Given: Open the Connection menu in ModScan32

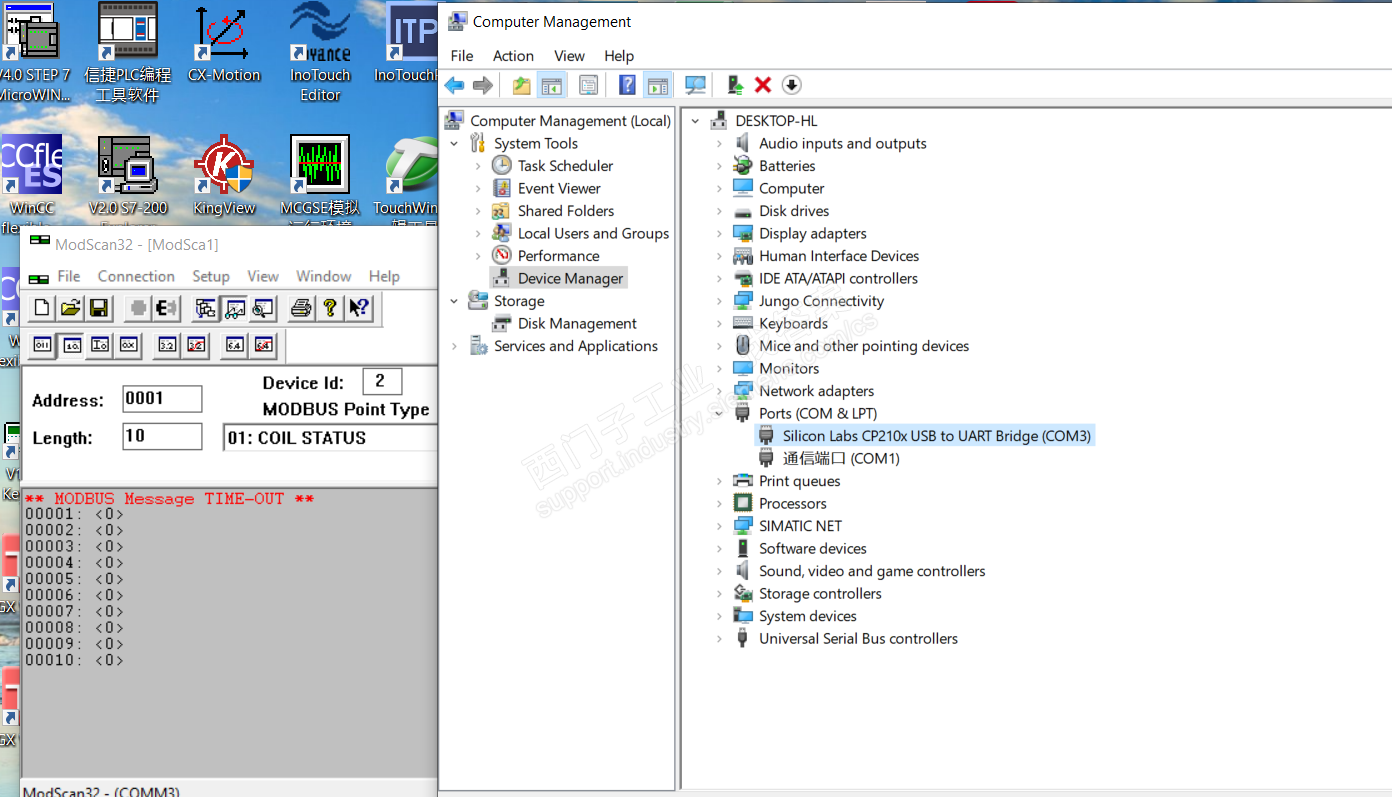Looking at the screenshot, I should coord(136,276).
